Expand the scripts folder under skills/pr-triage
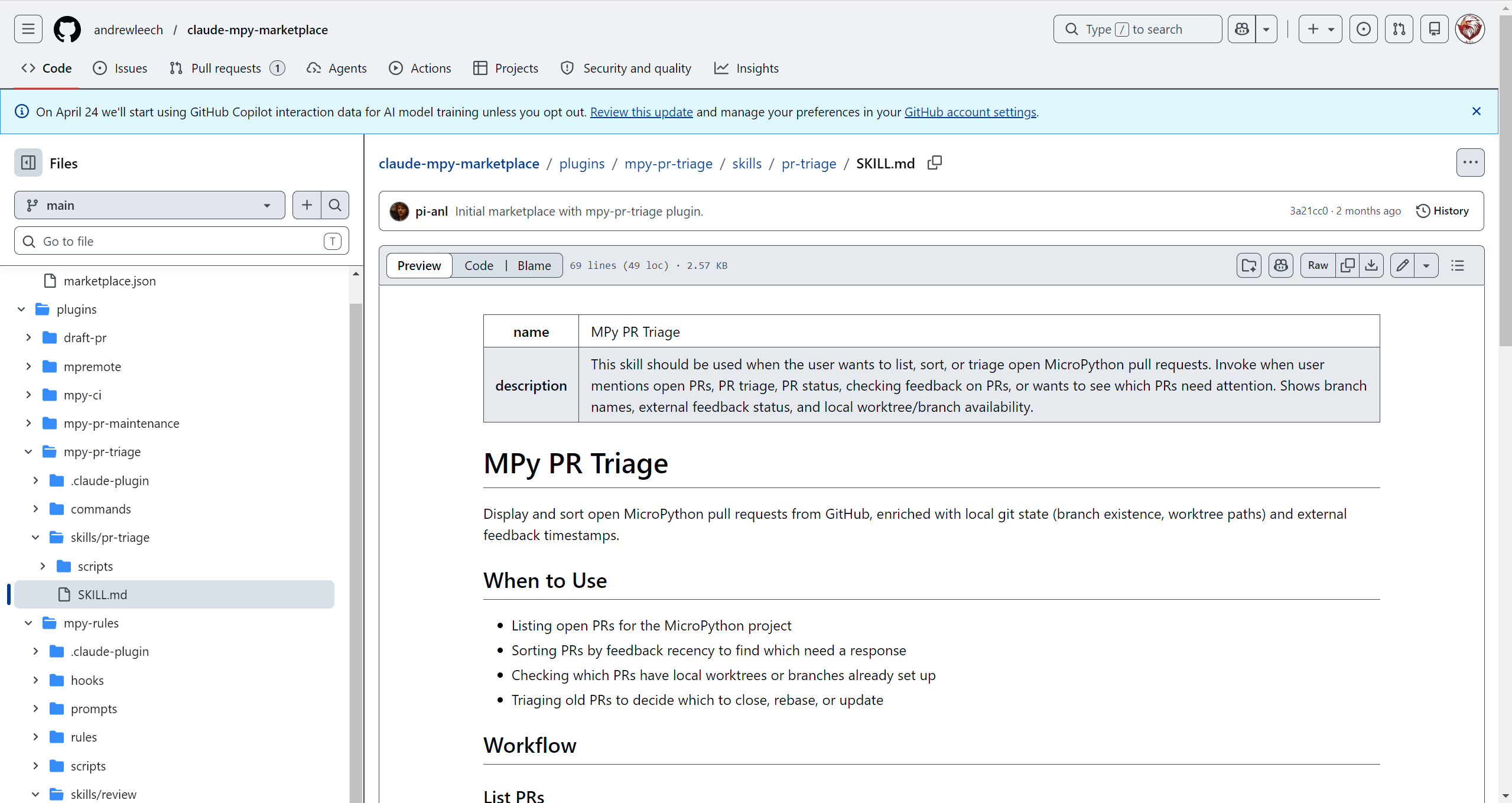1512x803 pixels. pyautogui.click(x=43, y=566)
